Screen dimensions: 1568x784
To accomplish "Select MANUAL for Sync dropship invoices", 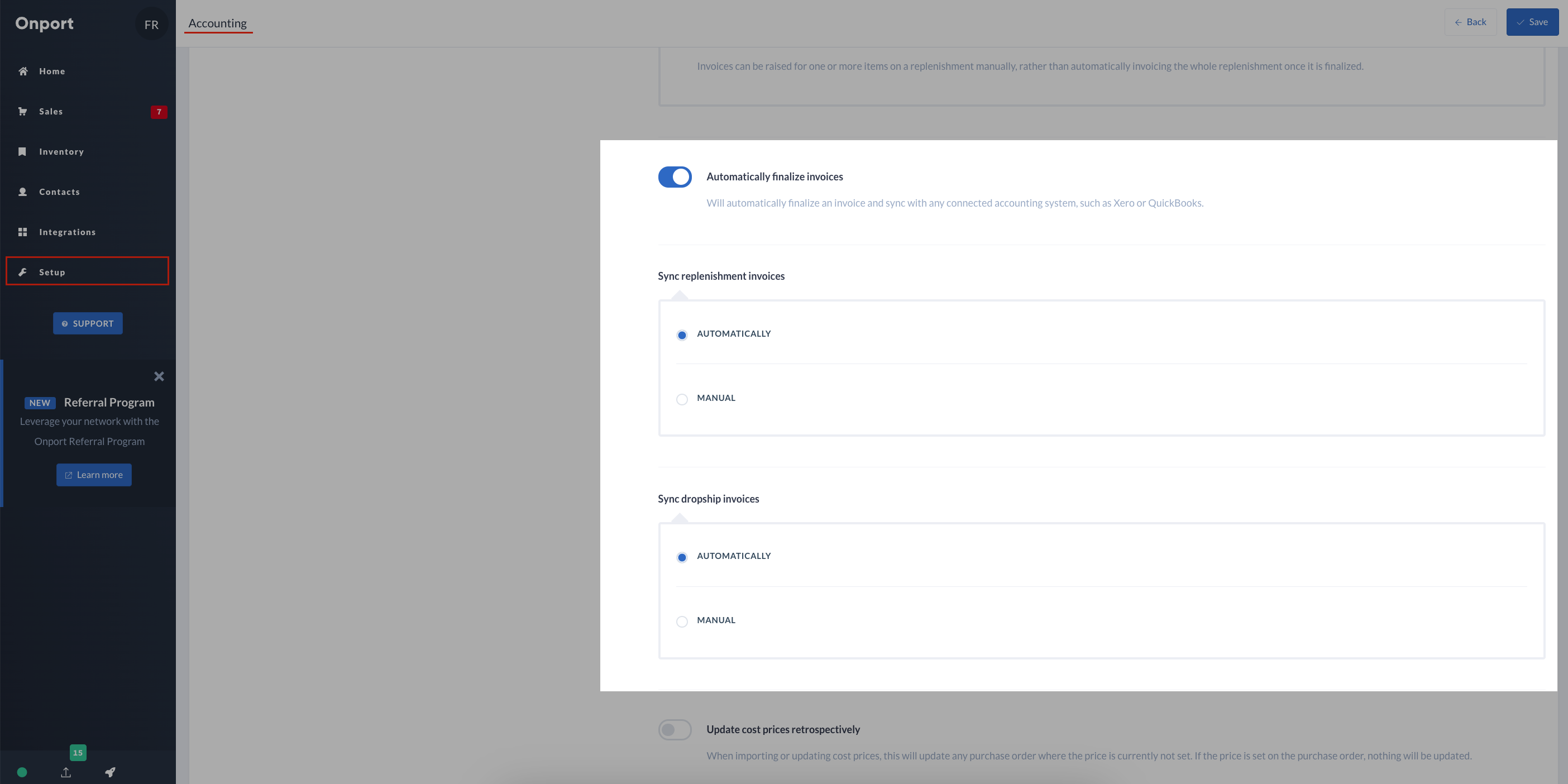I will pos(682,622).
